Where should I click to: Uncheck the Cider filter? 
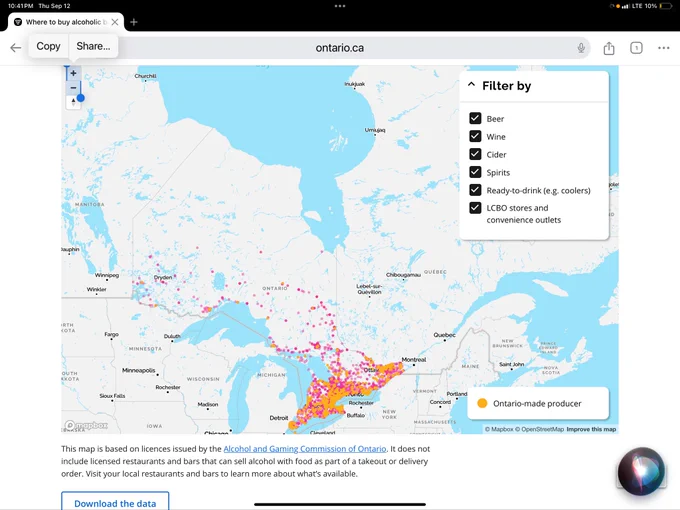coord(475,154)
